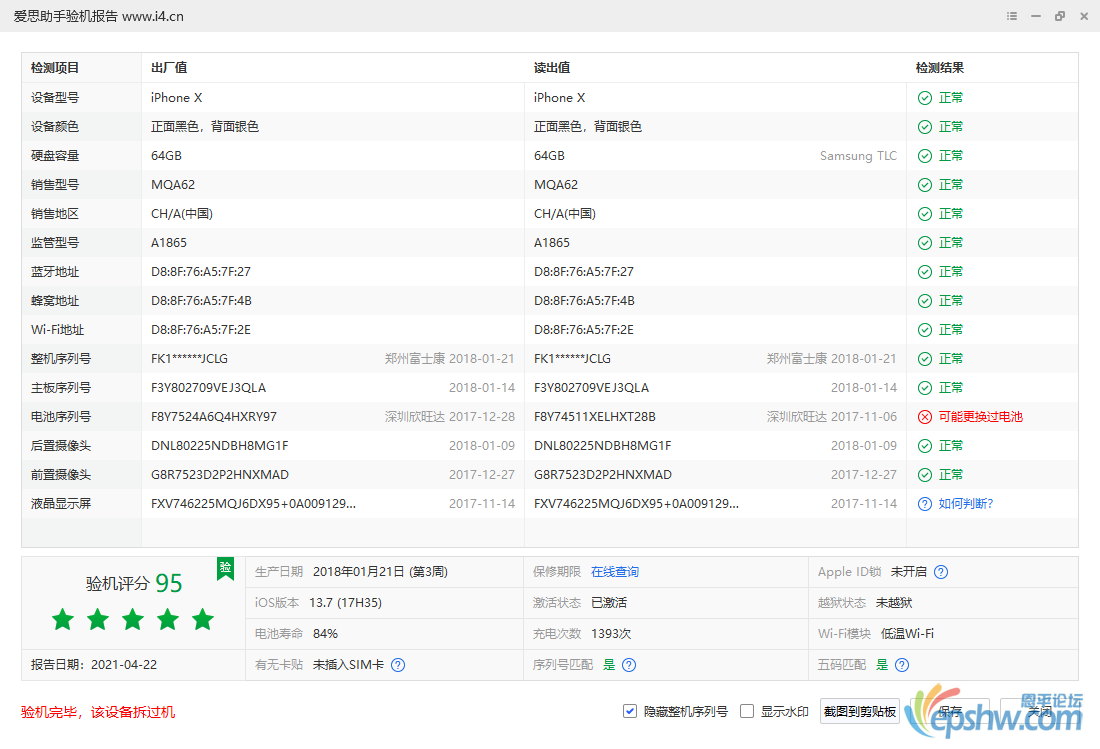Click the red X icon for 电池序列号

click(925, 417)
